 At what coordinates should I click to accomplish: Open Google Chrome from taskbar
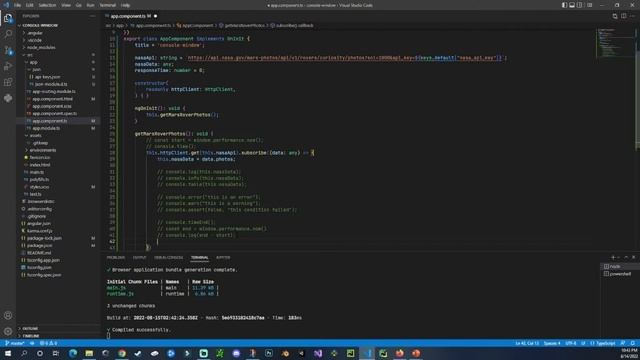point(122,353)
